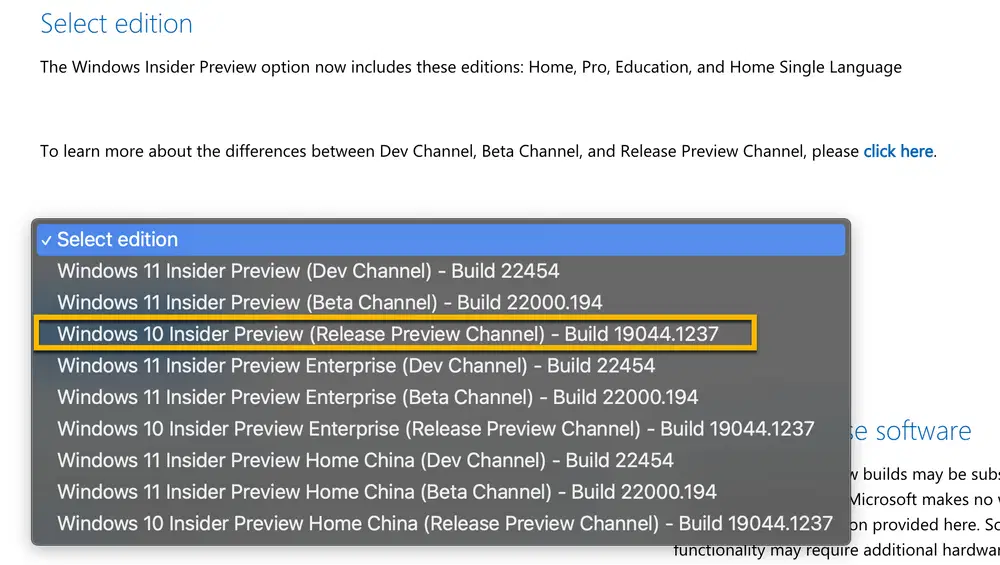Select Windows 10 Insider Preview Enterprise (Release Preview Channel)

point(441,429)
